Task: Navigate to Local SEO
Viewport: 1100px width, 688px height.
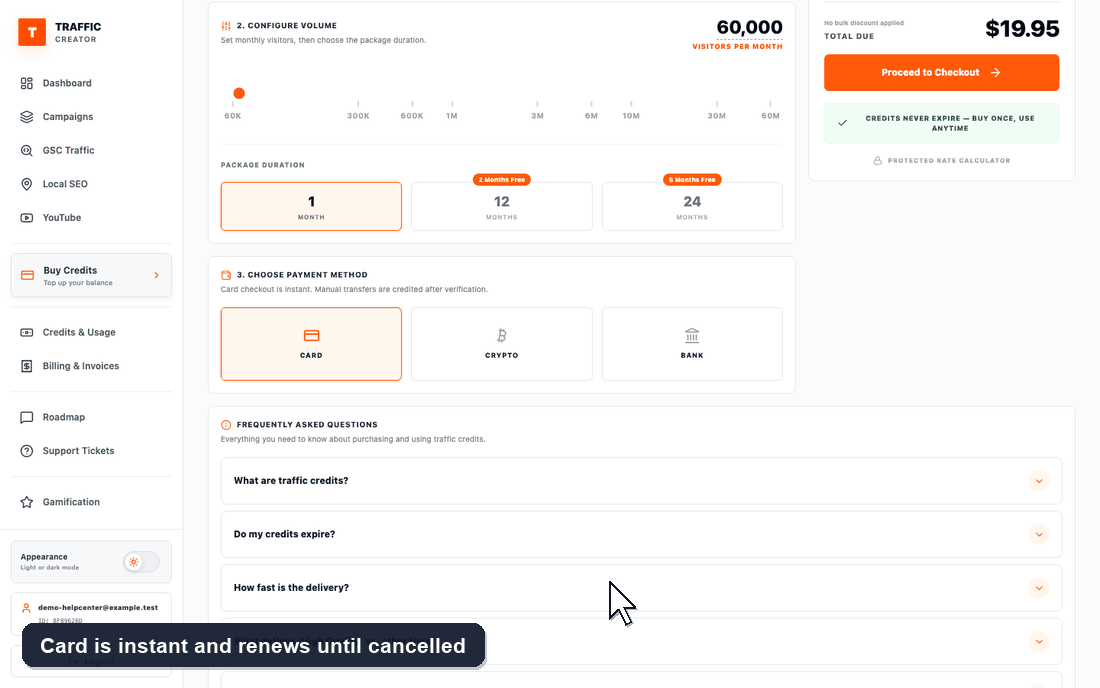Action: [91, 184]
